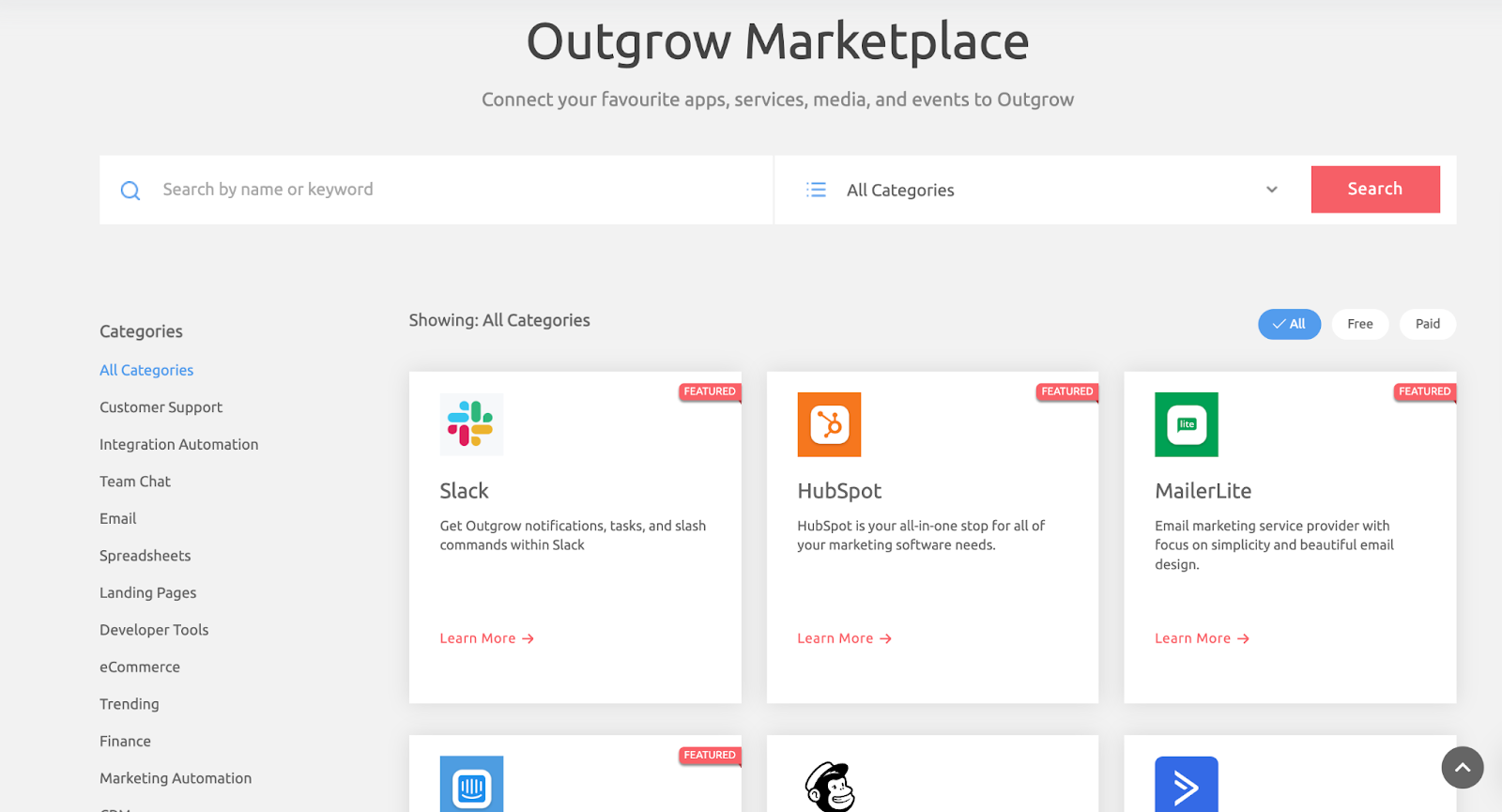Select Customer Support category in sidebar
Screen dimensions: 1502x812
point(161,407)
